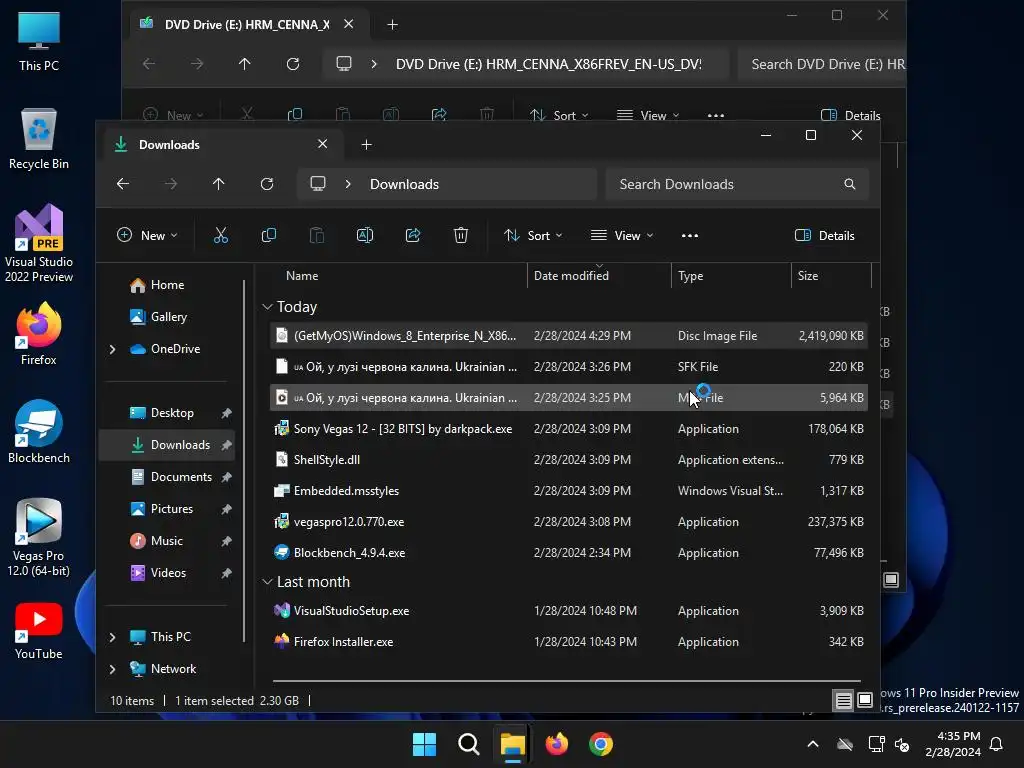Click the Copy icon in Downloads toolbar

coord(268,236)
